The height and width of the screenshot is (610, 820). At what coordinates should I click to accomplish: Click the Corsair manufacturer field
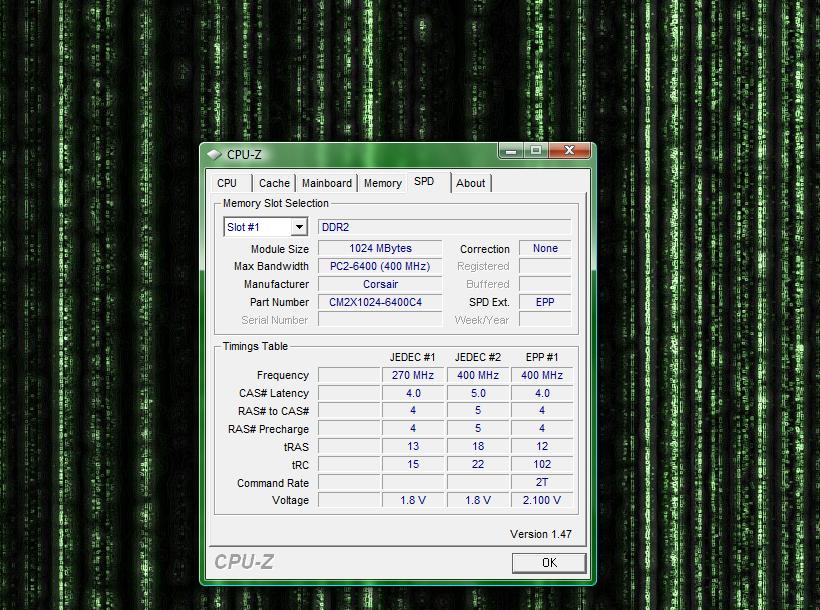(380, 284)
